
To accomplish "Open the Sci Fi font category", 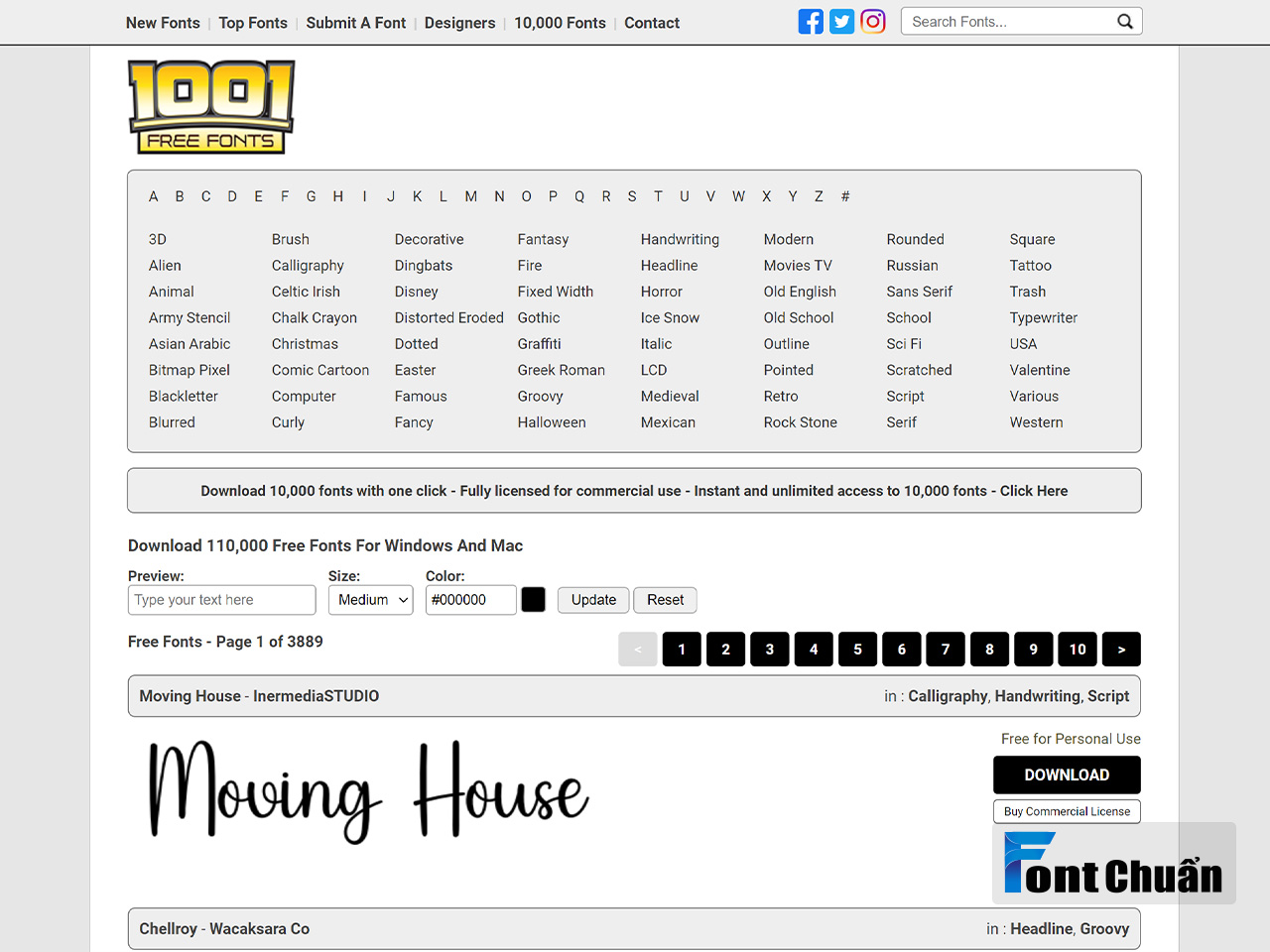I will 904,344.
